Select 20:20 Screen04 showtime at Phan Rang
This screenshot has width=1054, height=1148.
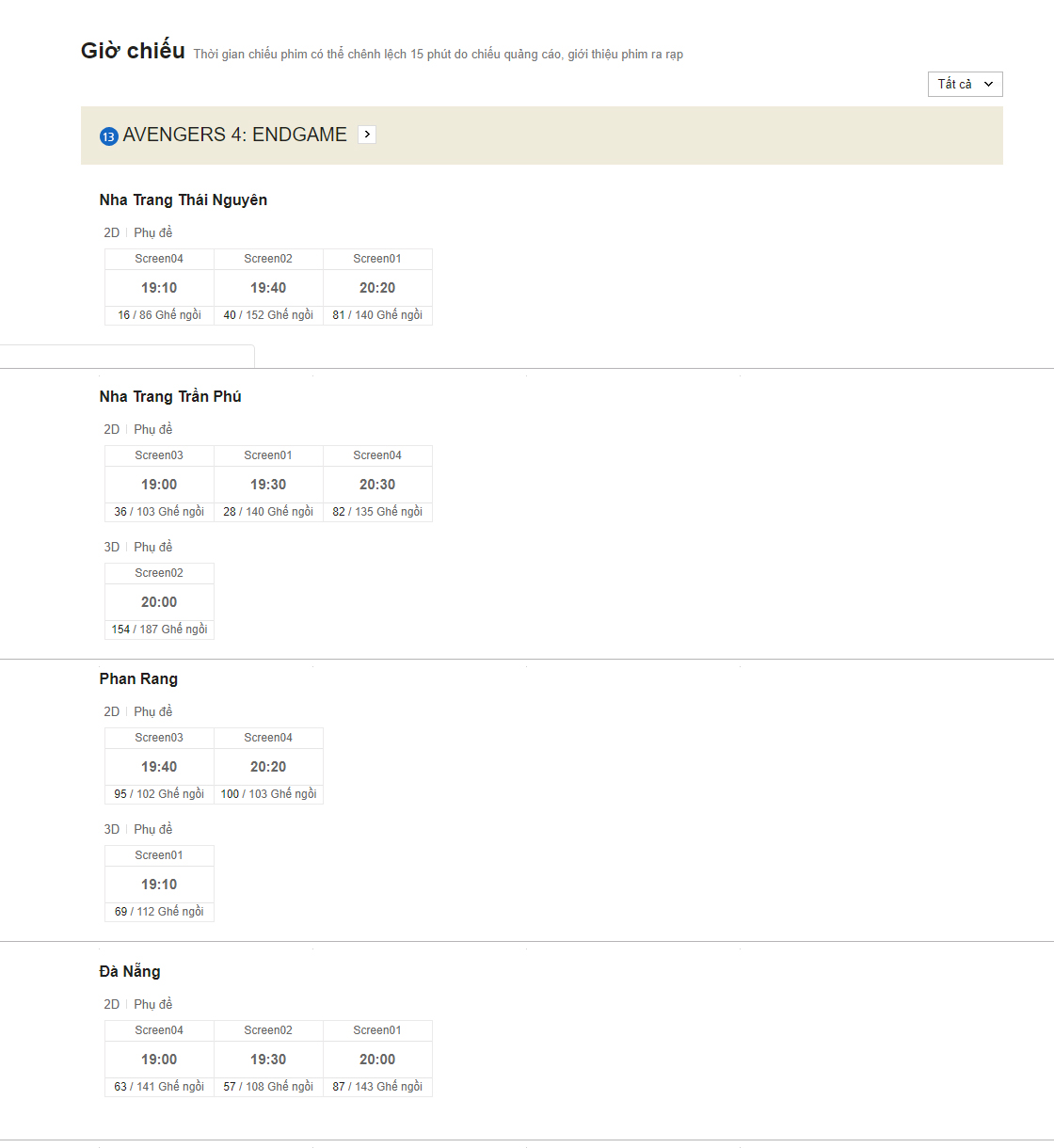(x=268, y=767)
